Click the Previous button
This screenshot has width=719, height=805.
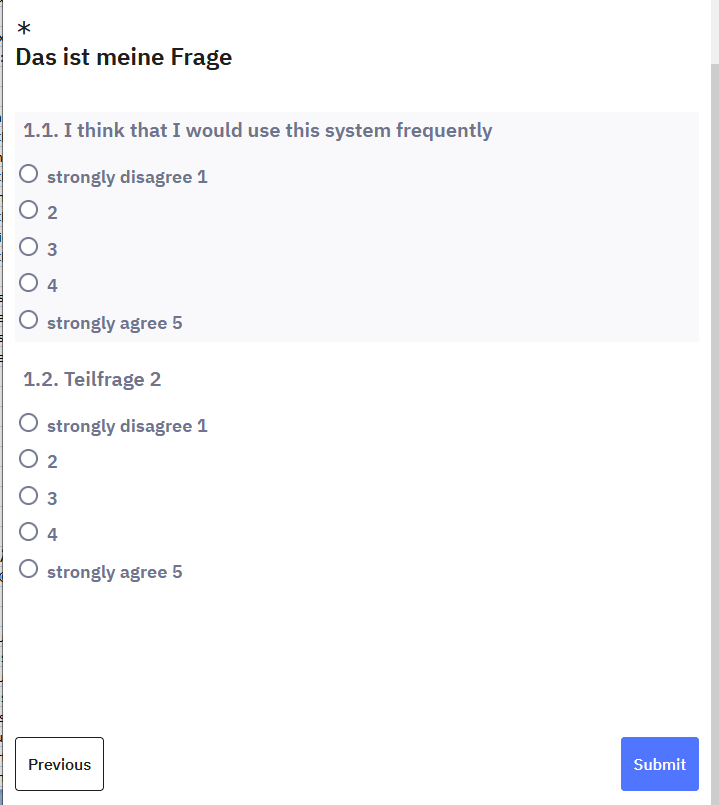pyautogui.click(x=59, y=764)
